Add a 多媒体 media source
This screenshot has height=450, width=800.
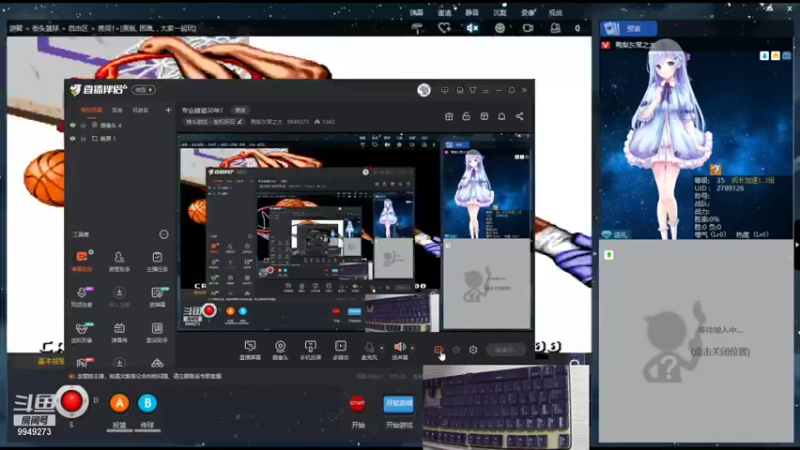click(x=340, y=350)
